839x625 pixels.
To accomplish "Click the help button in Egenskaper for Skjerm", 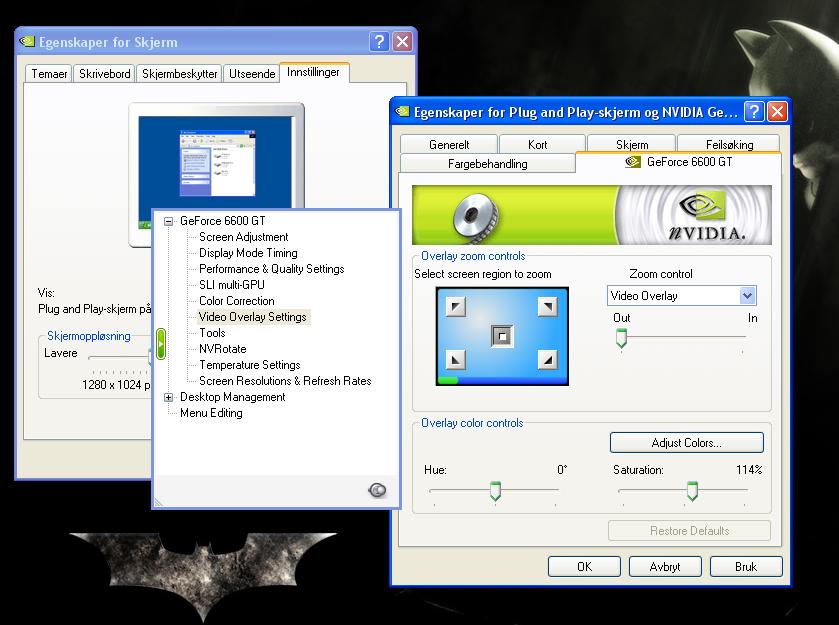I will tap(379, 42).
